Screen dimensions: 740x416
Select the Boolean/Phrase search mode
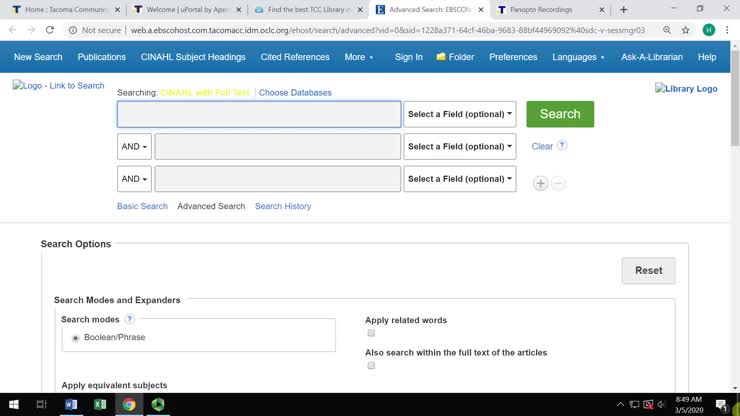(x=76, y=338)
